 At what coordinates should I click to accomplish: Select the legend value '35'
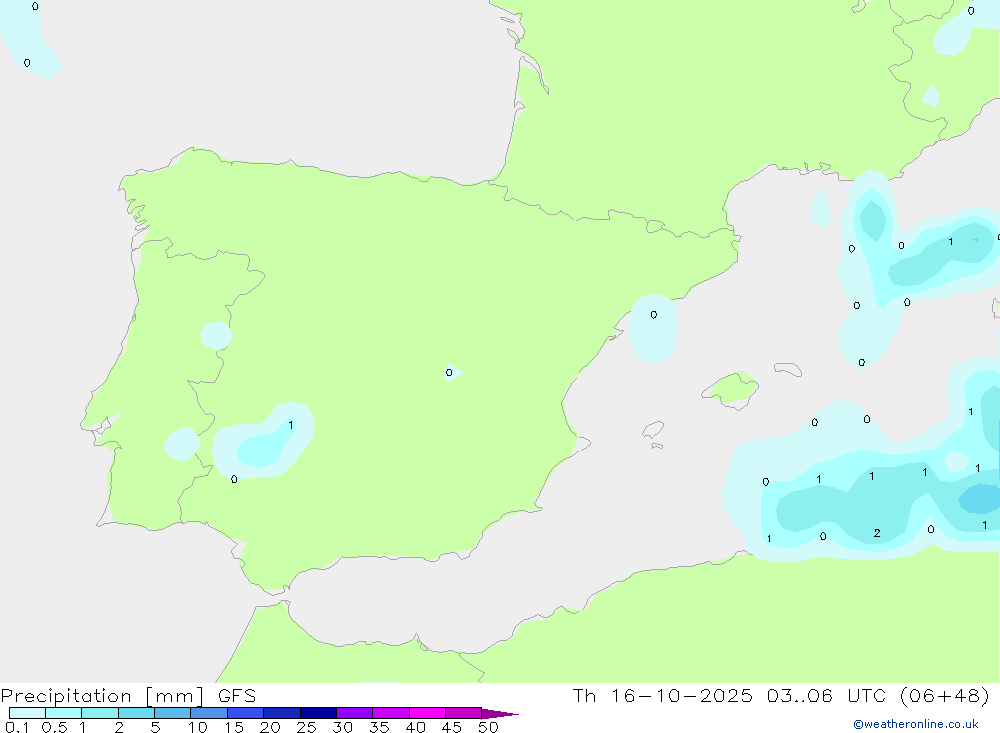379,727
